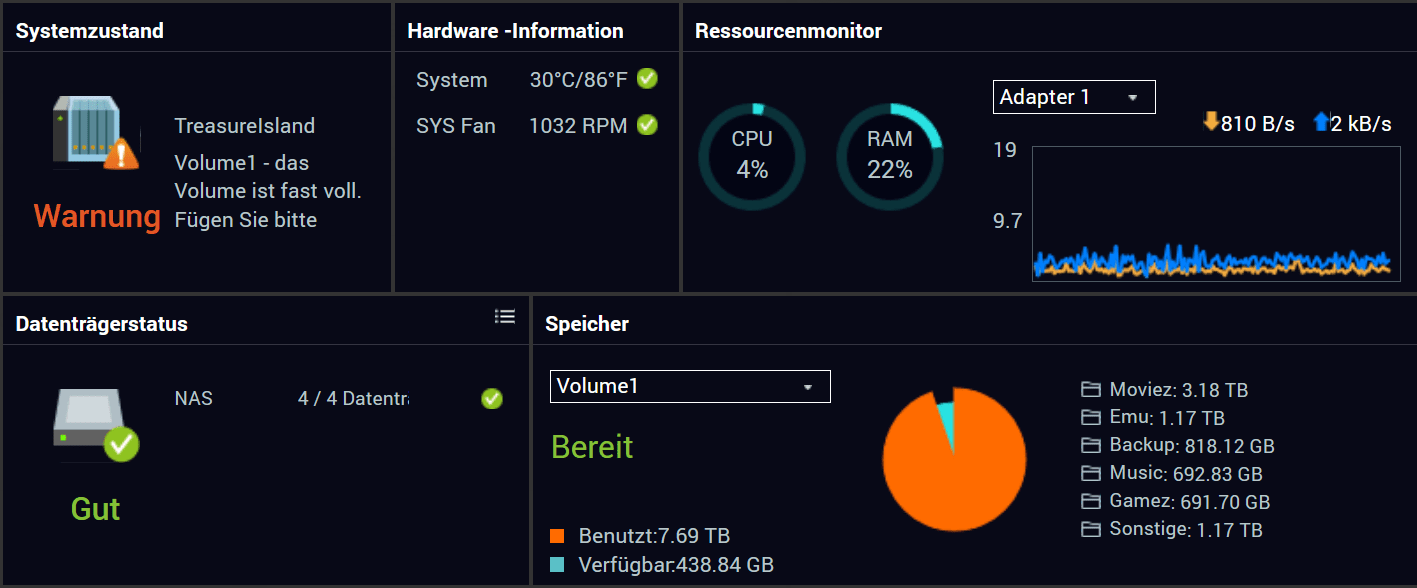Click the RAM 22% usage gauge

coord(890,156)
